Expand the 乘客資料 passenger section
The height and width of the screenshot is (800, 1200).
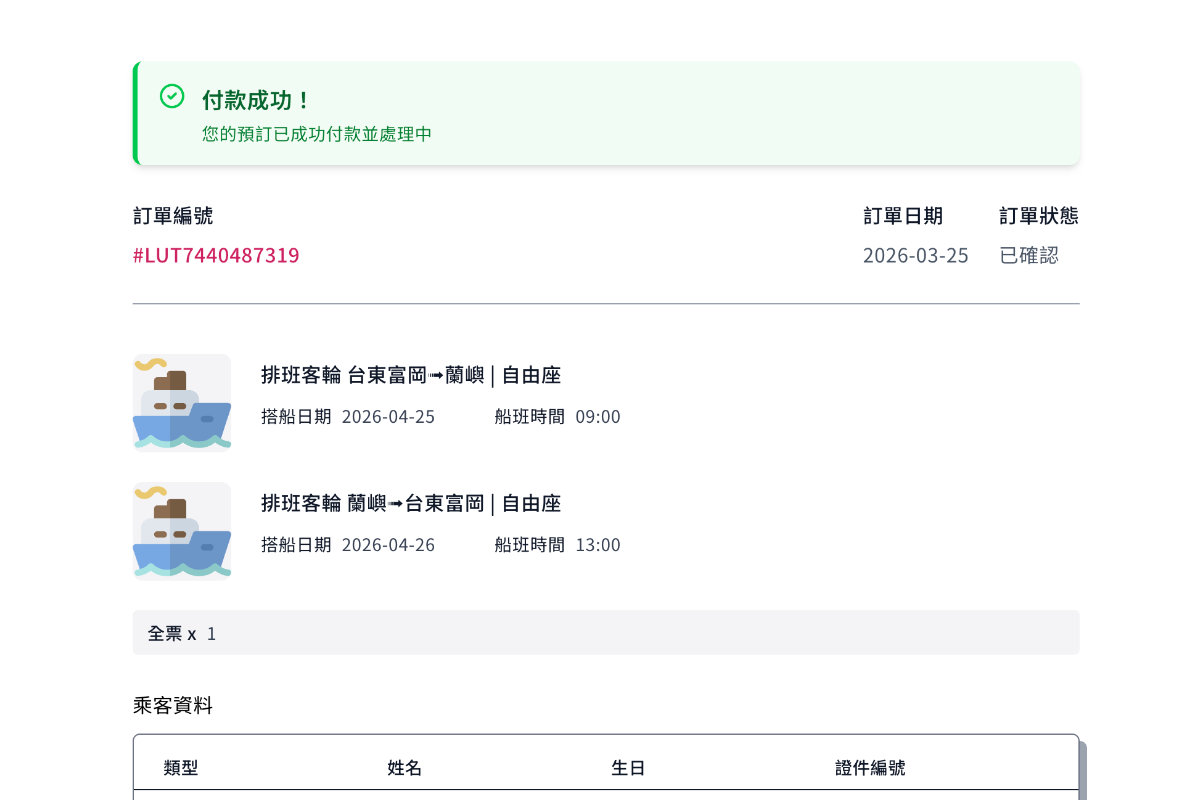(173, 705)
